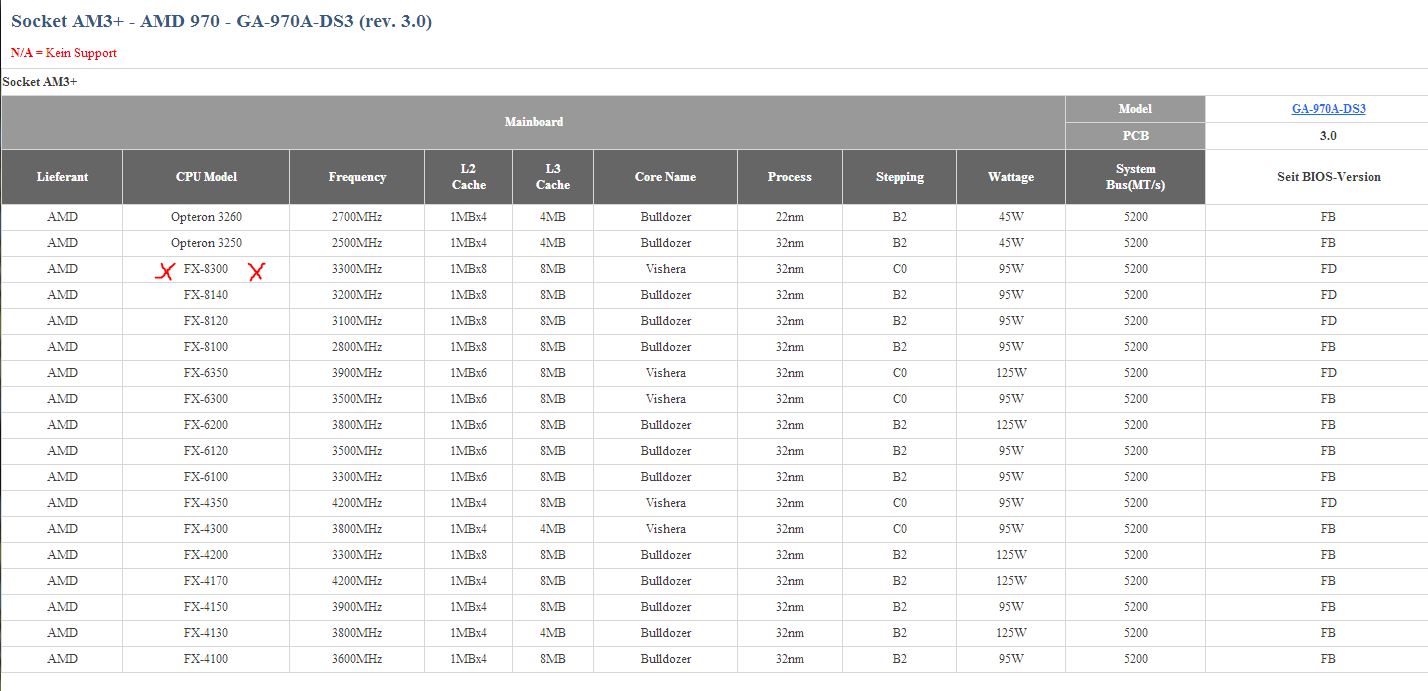The height and width of the screenshot is (691, 1428).
Task: Select the "FX-4170" CPU model cell
Action: pos(206,581)
